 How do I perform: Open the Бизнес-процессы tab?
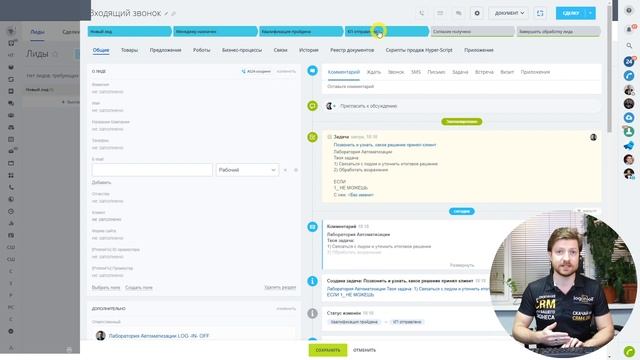[242, 50]
